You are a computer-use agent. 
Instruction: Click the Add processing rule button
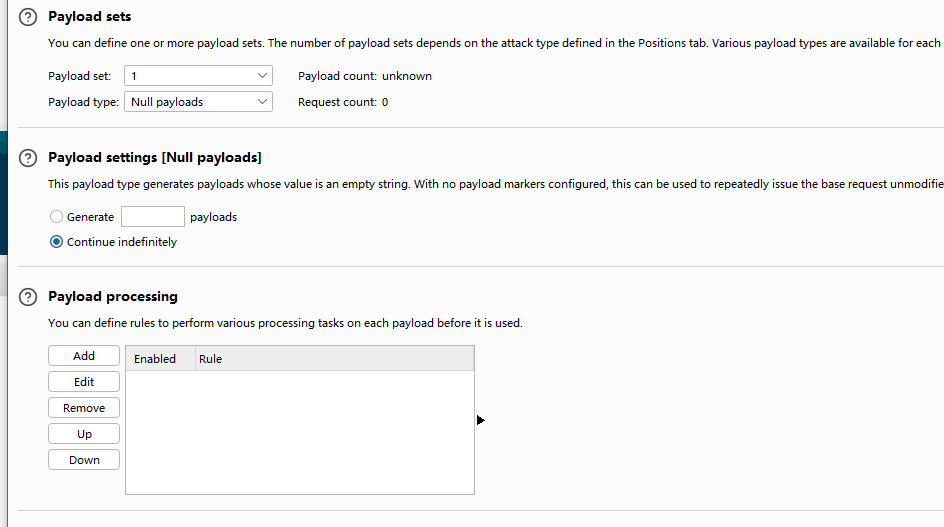click(84, 356)
